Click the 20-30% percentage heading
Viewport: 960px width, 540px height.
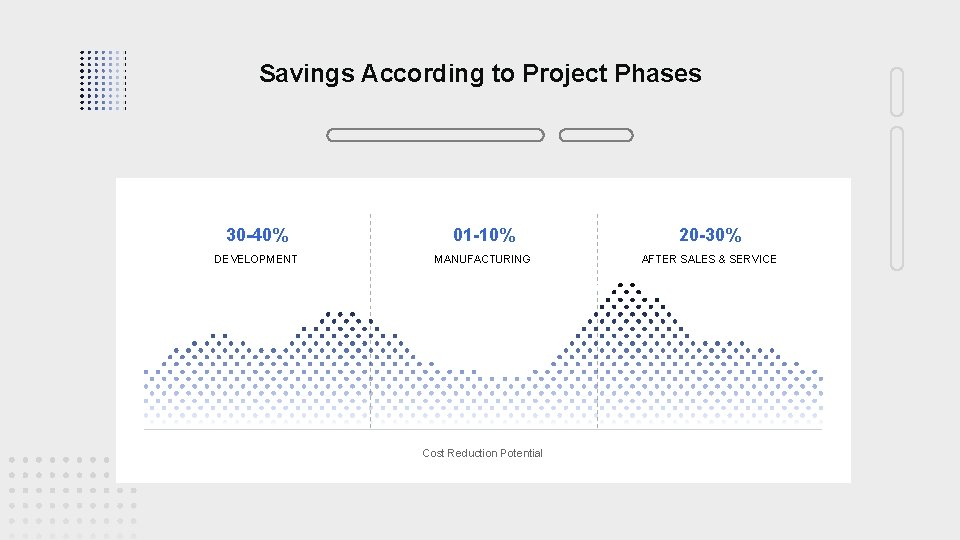(x=710, y=235)
